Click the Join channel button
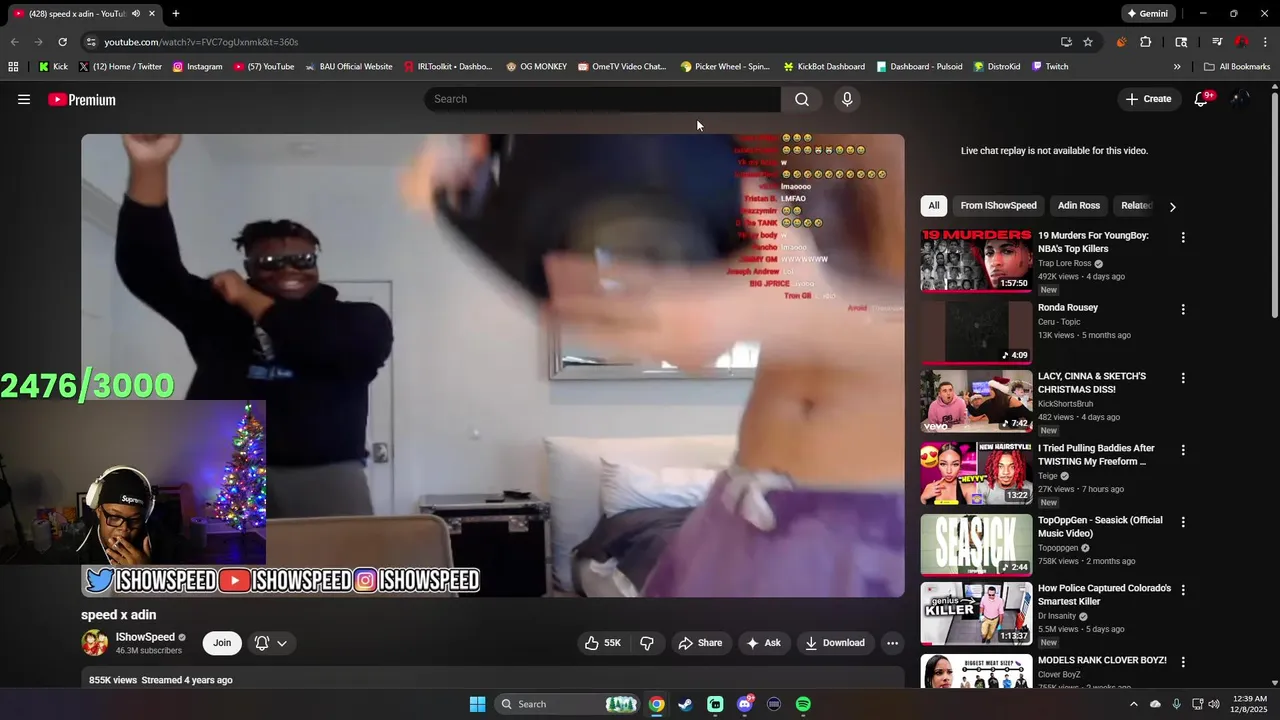The width and height of the screenshot is (1280, 720). [x=222, y=643]
